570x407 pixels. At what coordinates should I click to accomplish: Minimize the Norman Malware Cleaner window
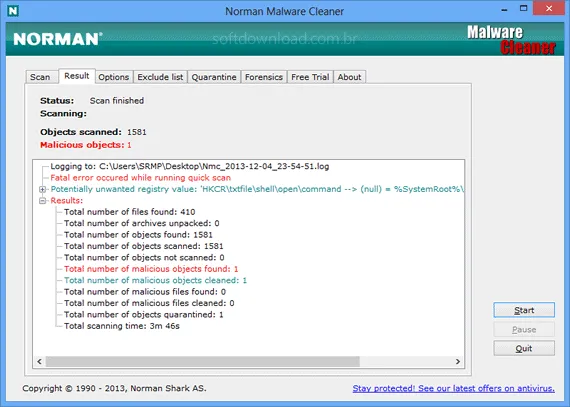coord(504,9)
